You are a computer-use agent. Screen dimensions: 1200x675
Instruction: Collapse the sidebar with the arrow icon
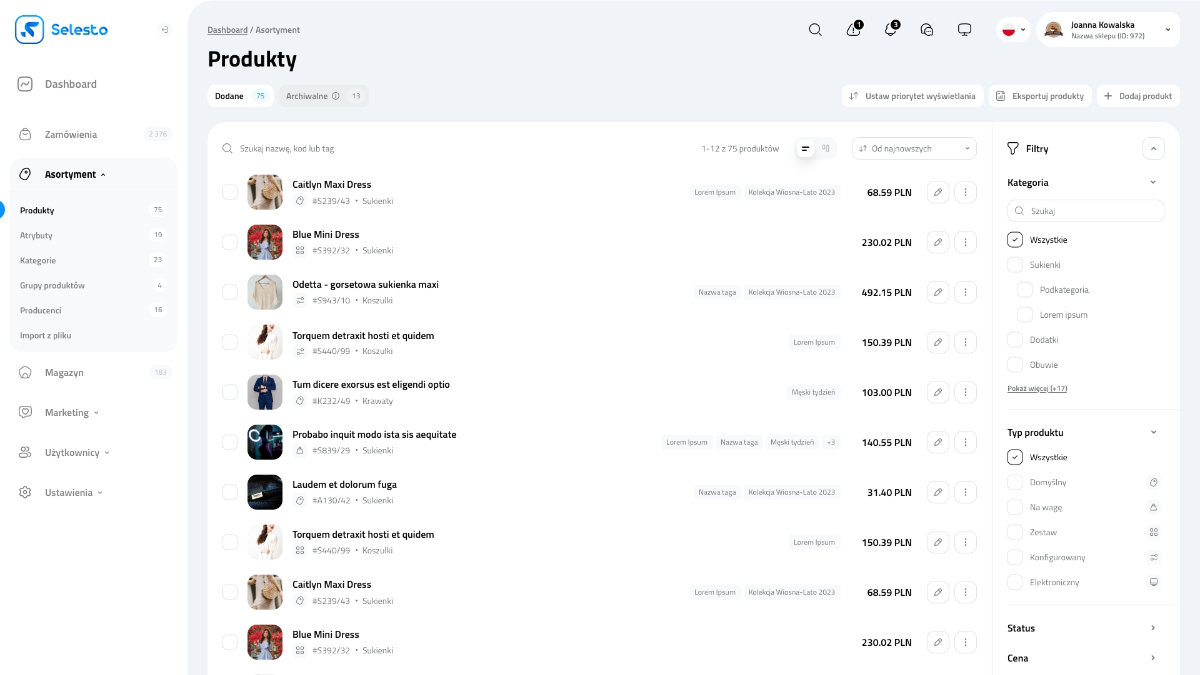[x=165, y=30]
